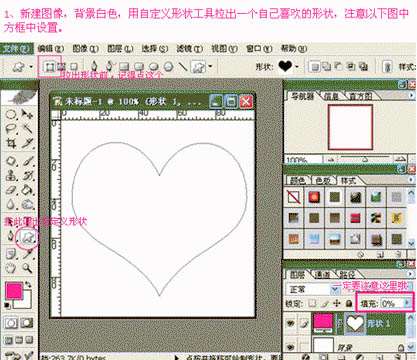The height and width of the screenshot is (360, 417).
Task: Switch to the 信息 (Info) tab
Action: click(x=331, y=97)
